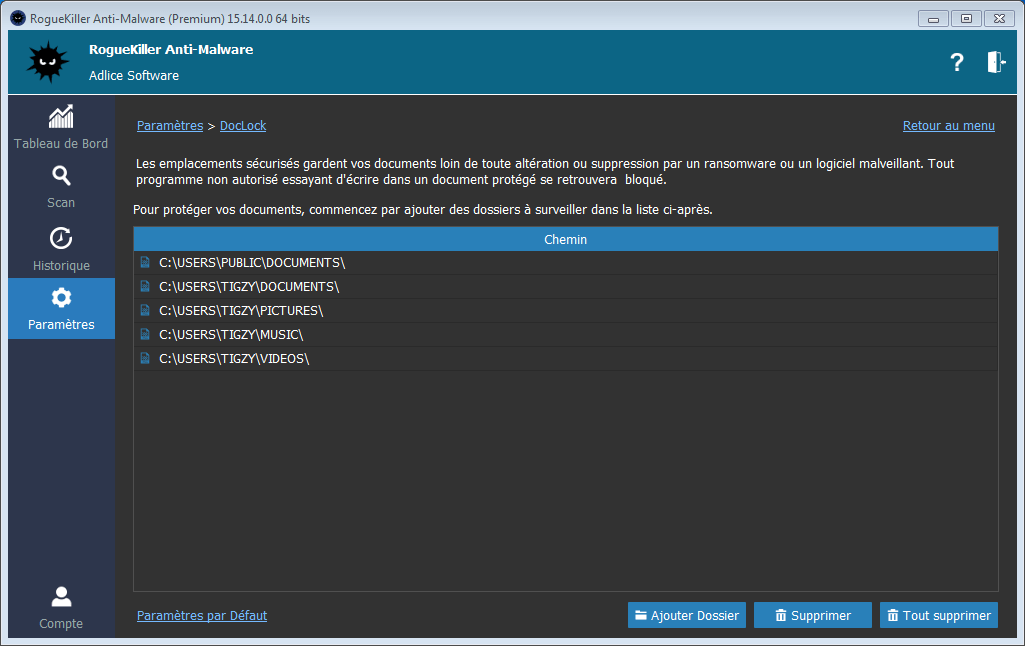Open the Historique section
Screen dimensions: 1025x646
coord(61,249)
